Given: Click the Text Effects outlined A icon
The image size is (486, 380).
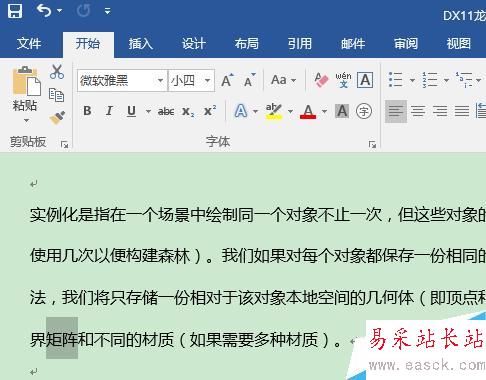Looking at the screenshot, I should 241,111.
